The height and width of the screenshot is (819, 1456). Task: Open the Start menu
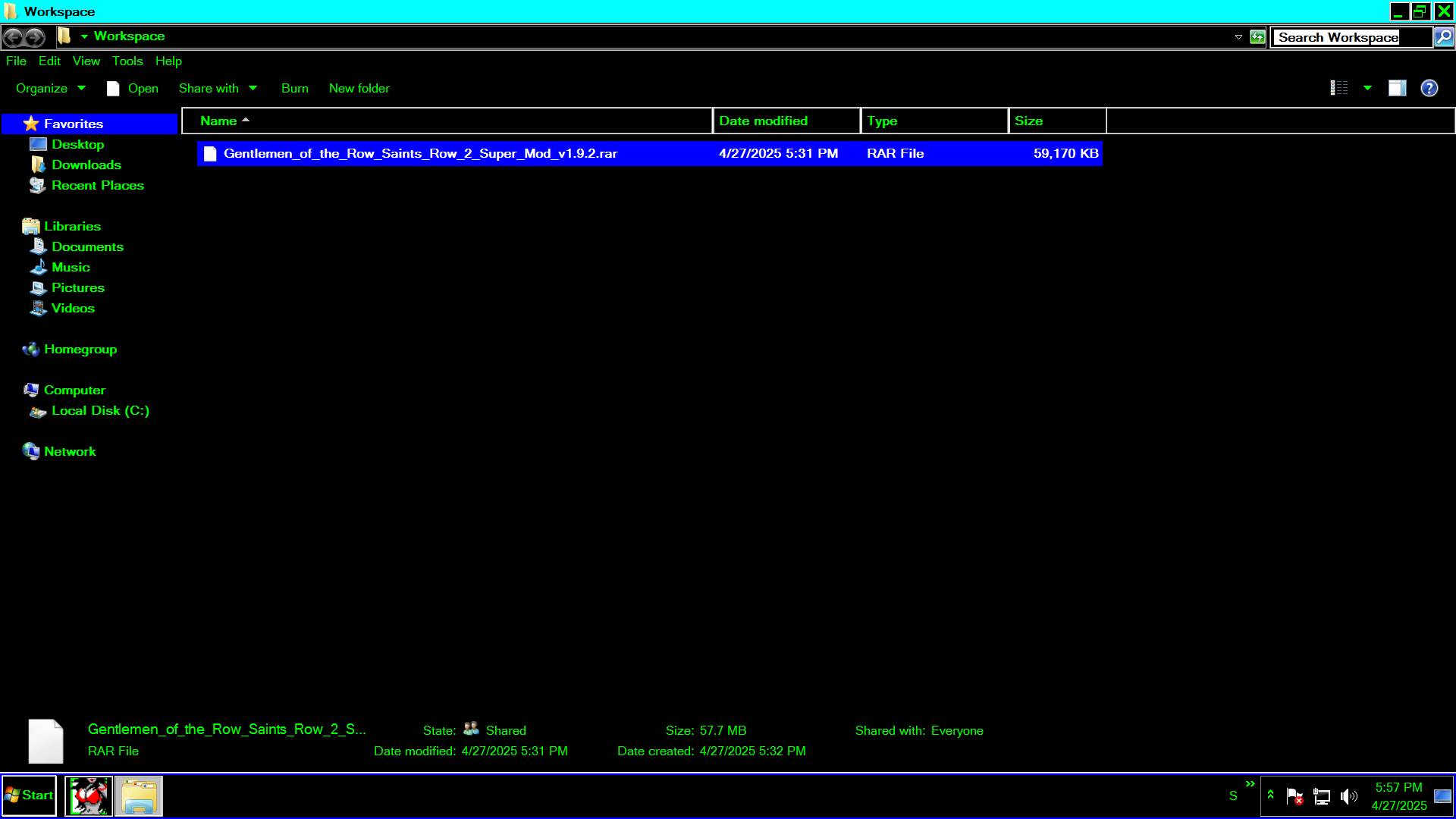(29, 795)
